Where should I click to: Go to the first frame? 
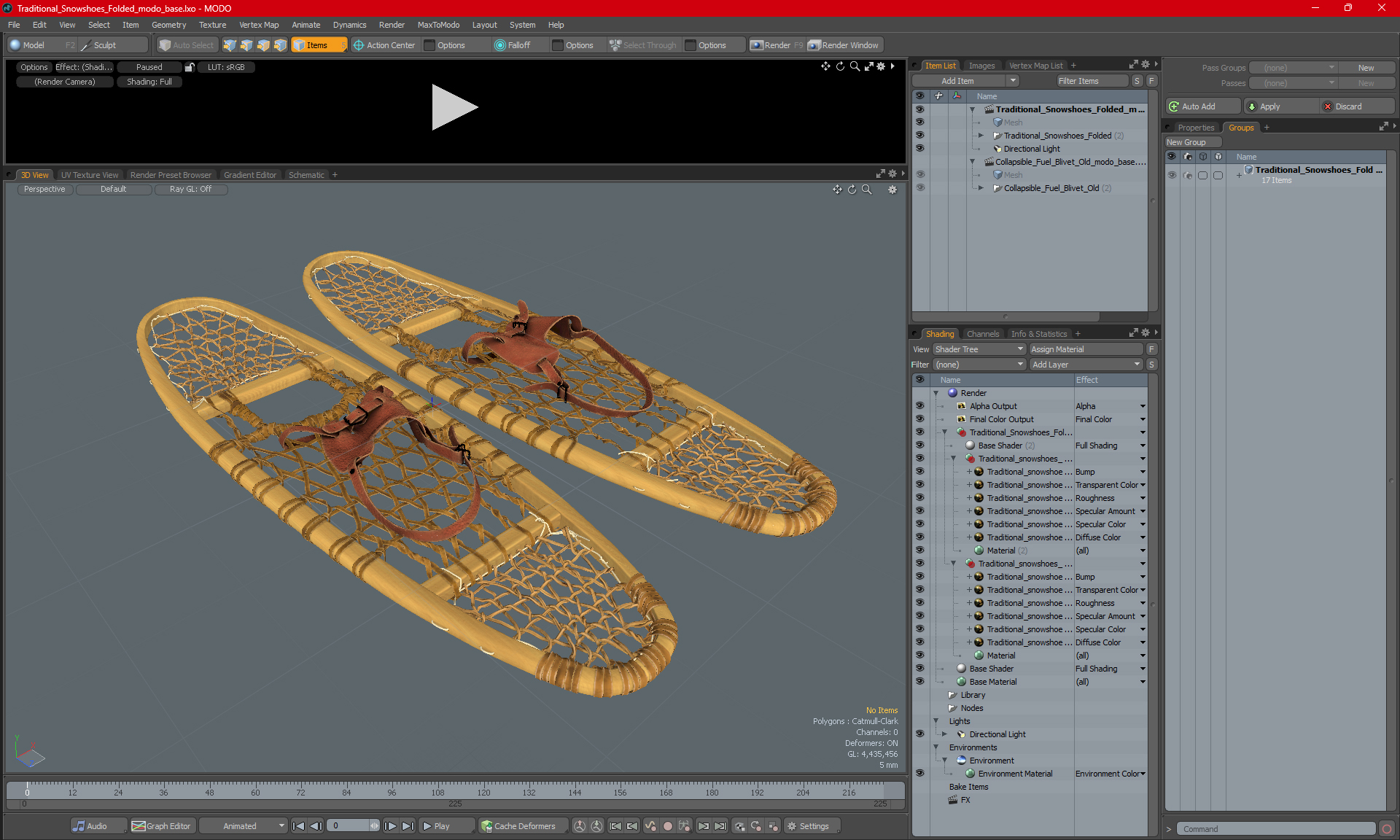click(298, 826)
